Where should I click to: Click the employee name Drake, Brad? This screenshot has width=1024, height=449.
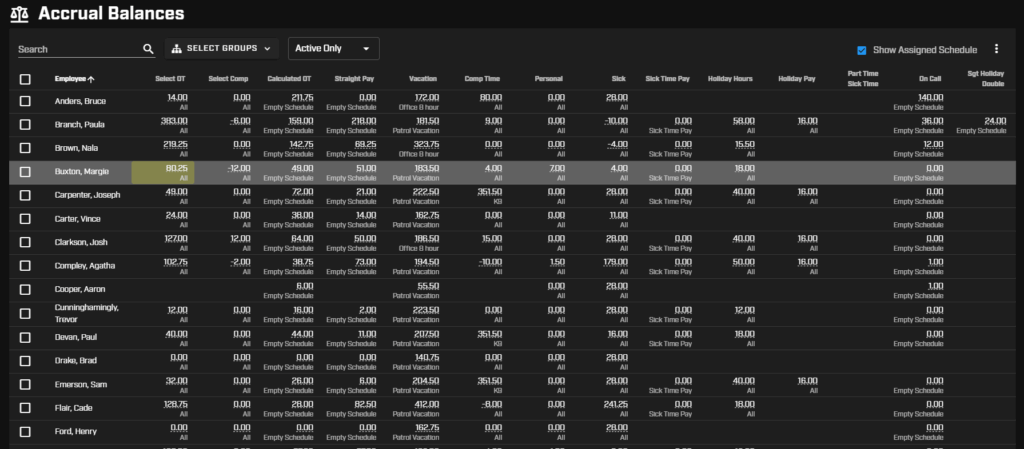(74, 361)
